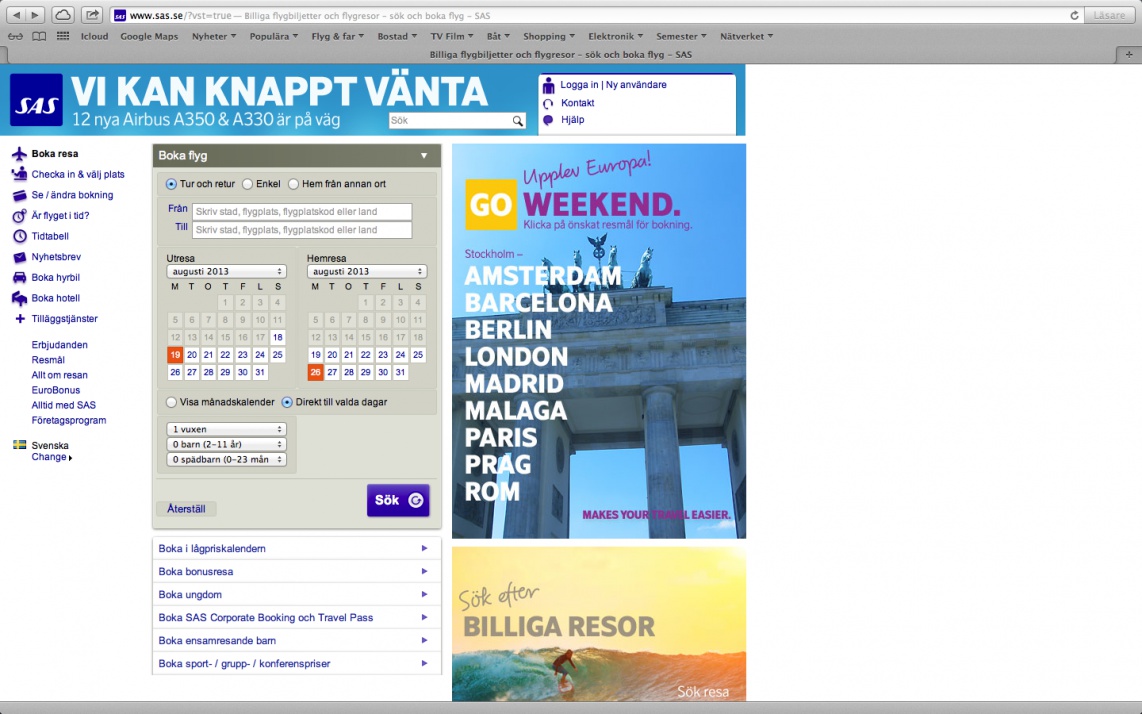The width and height of the screenshot is (1142, 714).
Task: Click the search magnifier icon
Action: point(517,121)
